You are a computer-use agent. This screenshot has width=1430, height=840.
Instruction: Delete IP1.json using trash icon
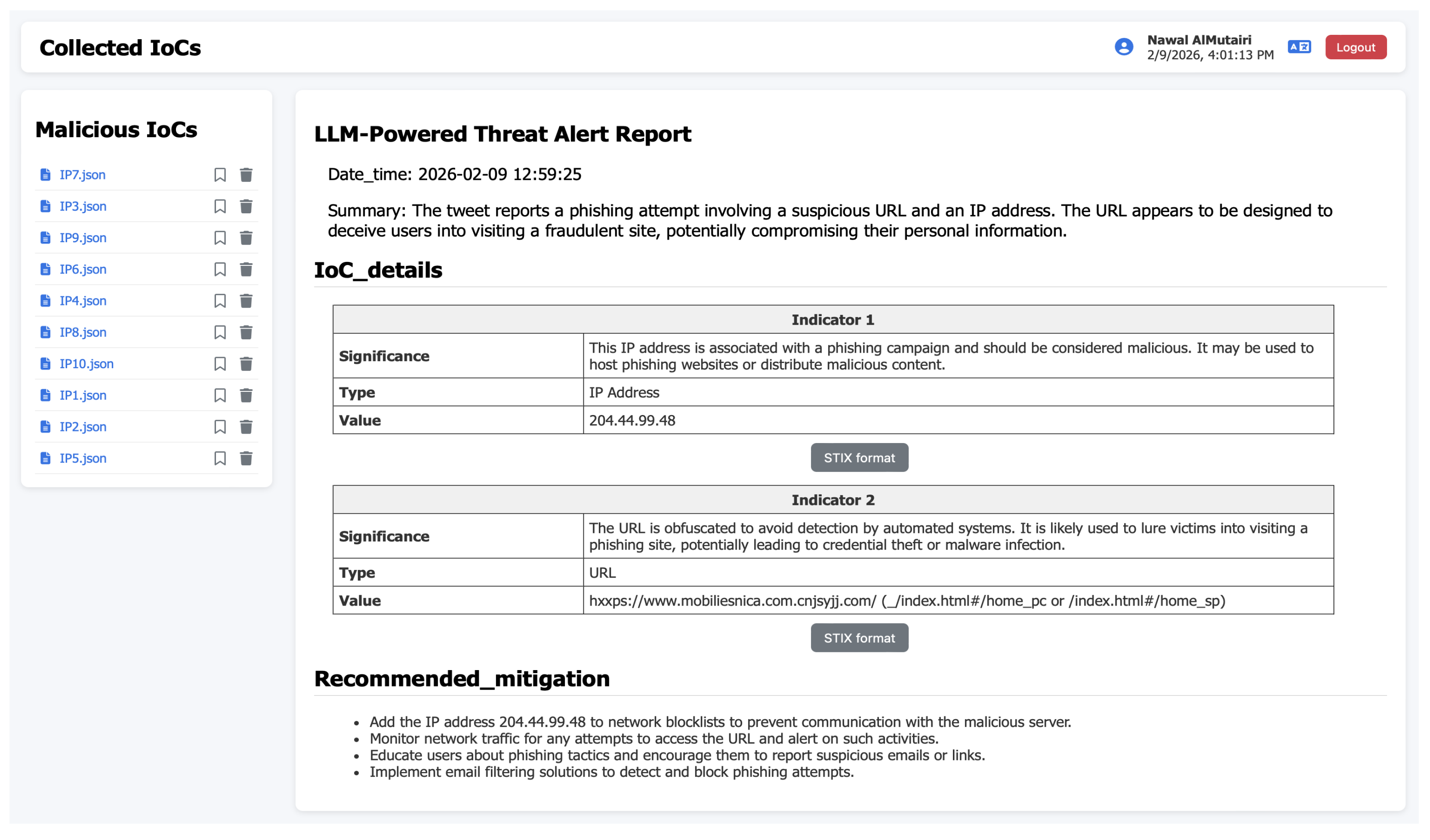pos(246,395)
